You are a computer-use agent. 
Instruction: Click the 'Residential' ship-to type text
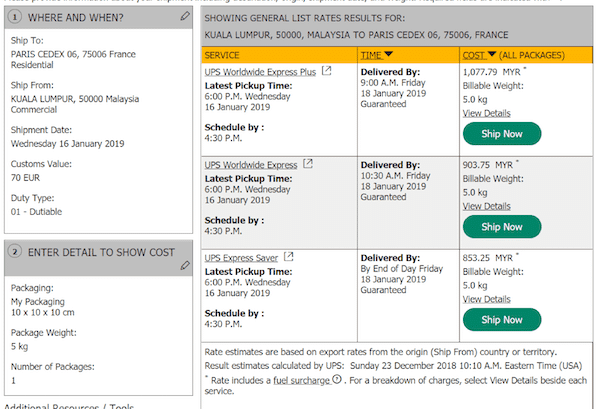(32, 65)
